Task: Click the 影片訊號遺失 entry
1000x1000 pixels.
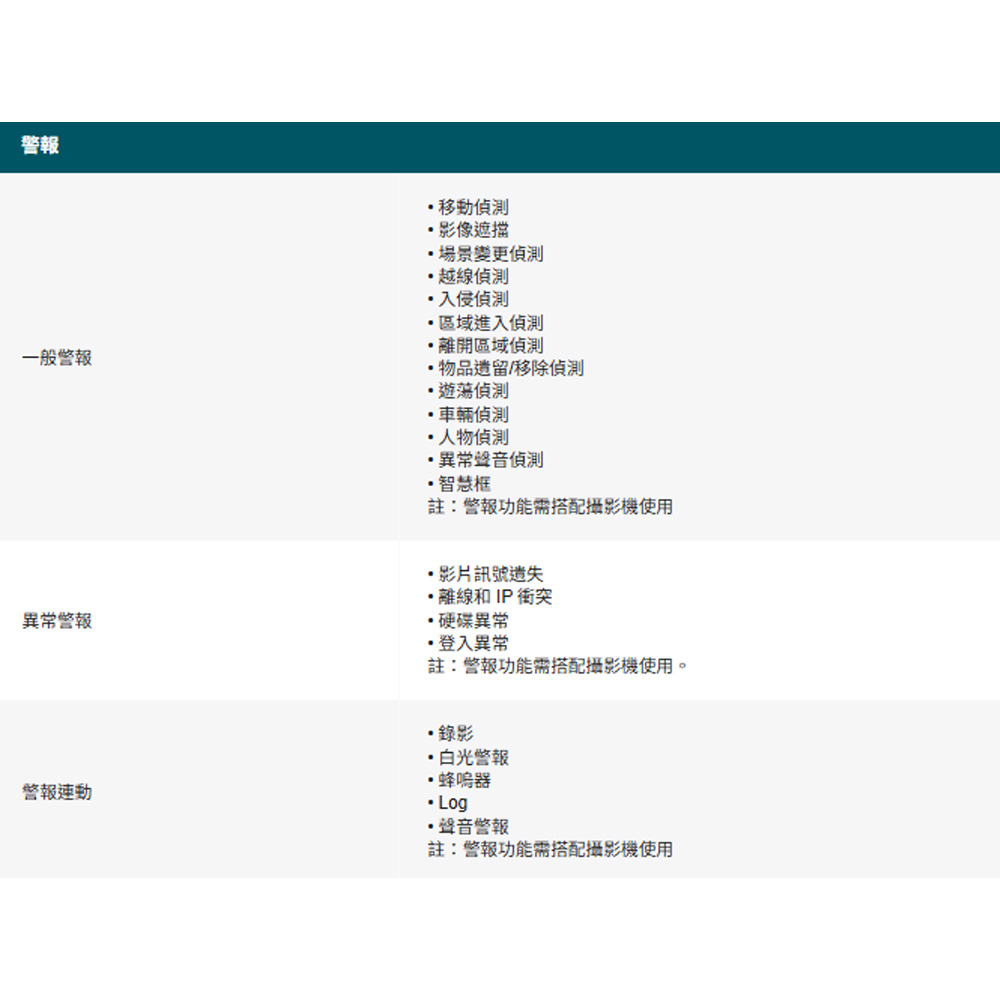Action: 490,574
